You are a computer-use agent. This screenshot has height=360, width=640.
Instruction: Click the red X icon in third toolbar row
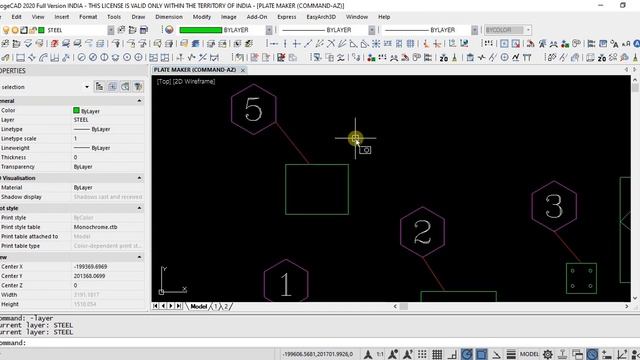click(x=281, y=58)
